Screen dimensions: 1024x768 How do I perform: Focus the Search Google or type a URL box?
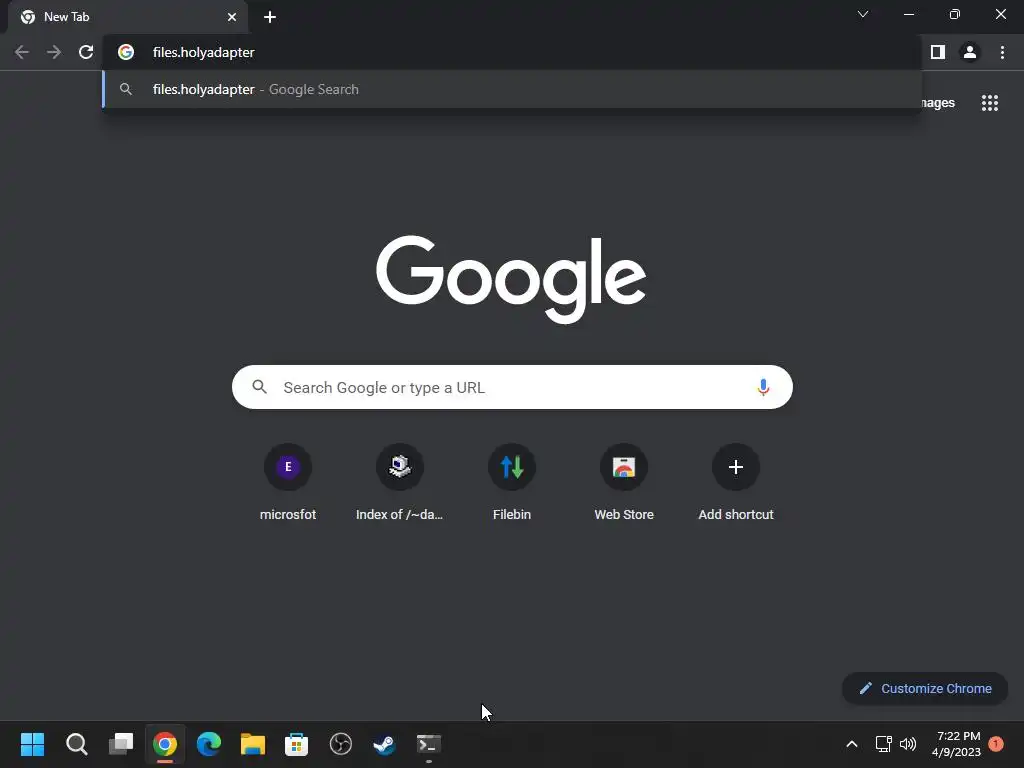tap(512, 387)
